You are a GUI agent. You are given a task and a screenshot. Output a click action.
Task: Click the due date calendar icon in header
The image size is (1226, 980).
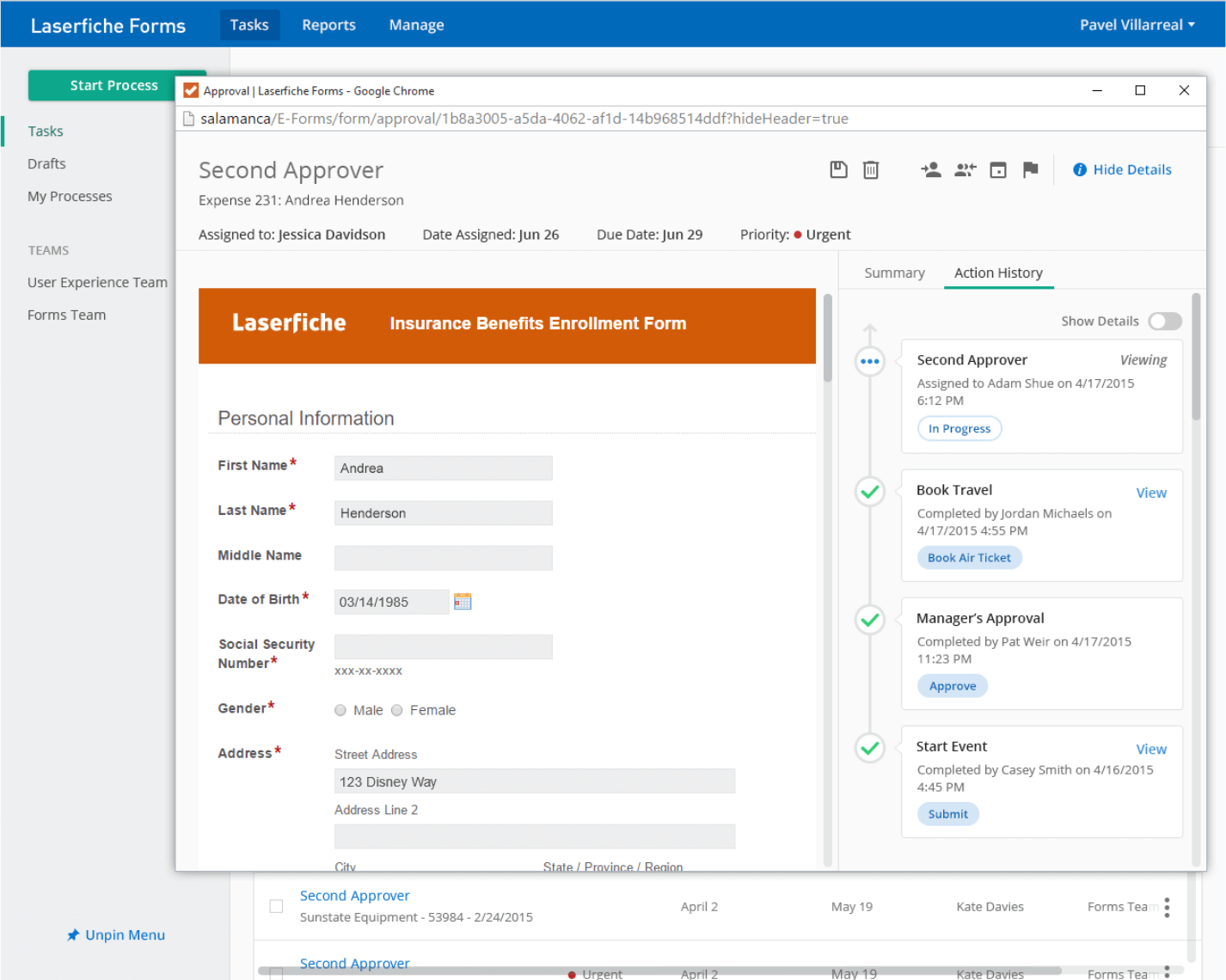(998, 170)
